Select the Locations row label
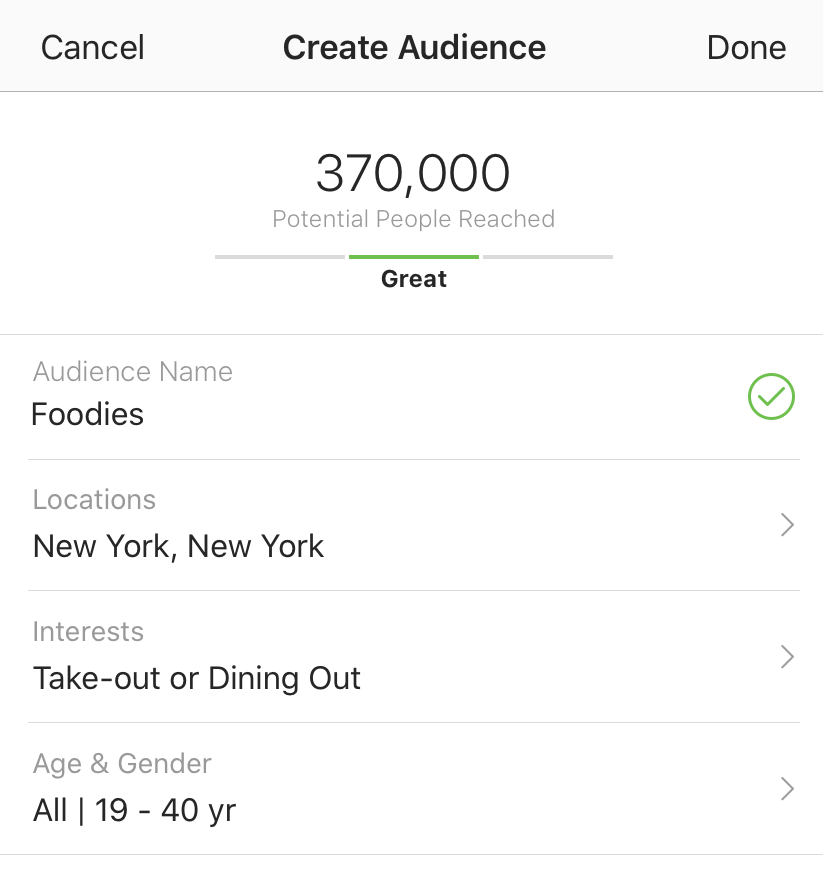 click(x=95, y=500)
